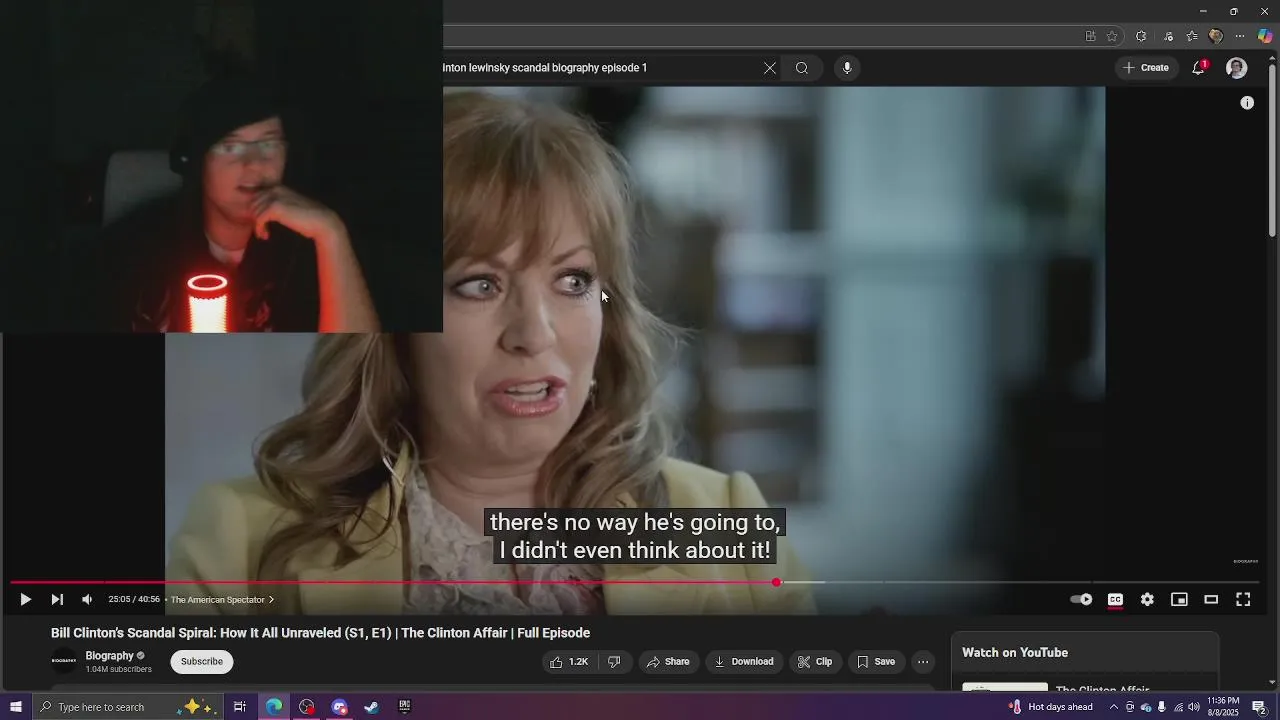Image resolution: width=1280 pixels, height=720 pixels.
Task: Open Hot days ahead weather widget
Action: click(1050, 707)
